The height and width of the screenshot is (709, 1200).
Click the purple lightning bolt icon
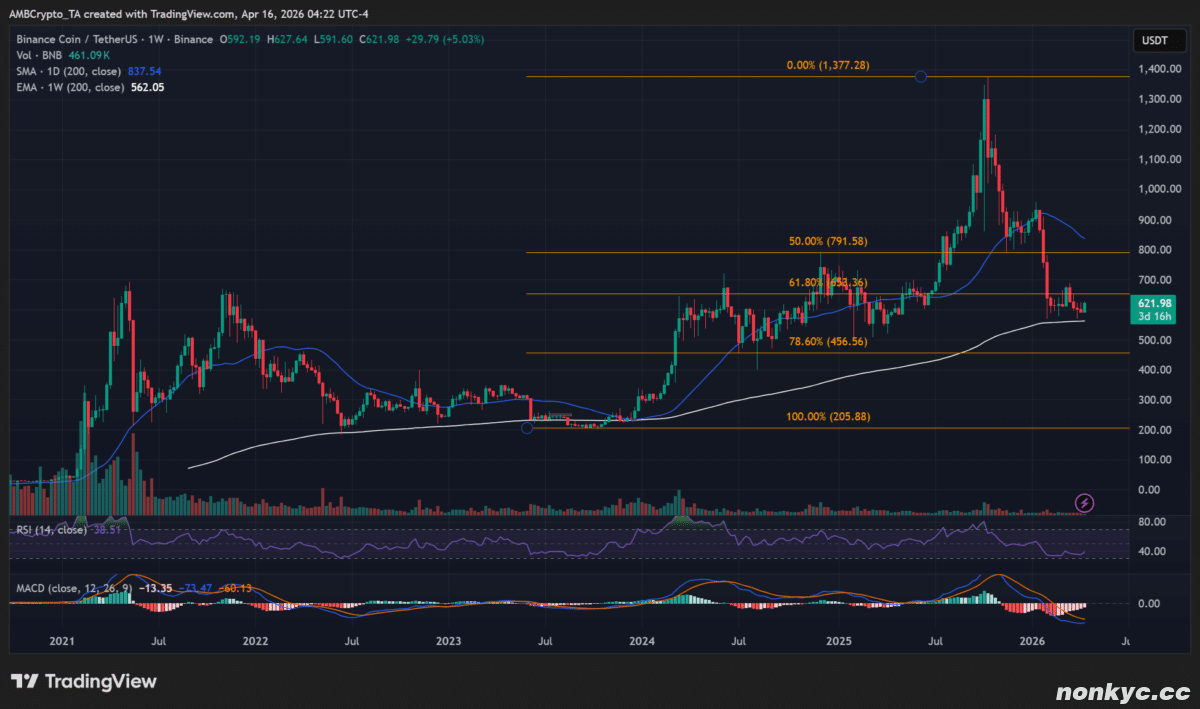1084,502
